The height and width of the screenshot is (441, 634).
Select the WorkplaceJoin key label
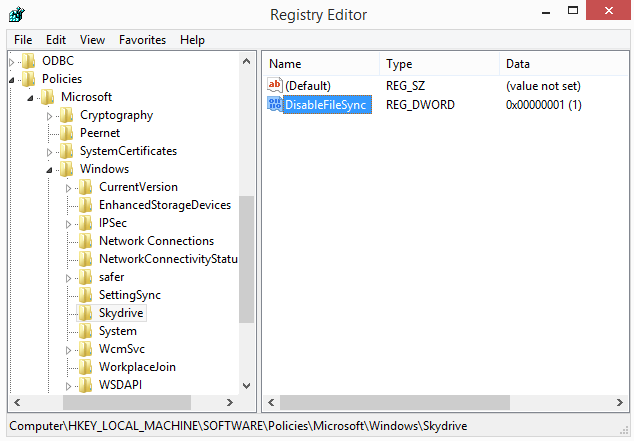(137, 367)
